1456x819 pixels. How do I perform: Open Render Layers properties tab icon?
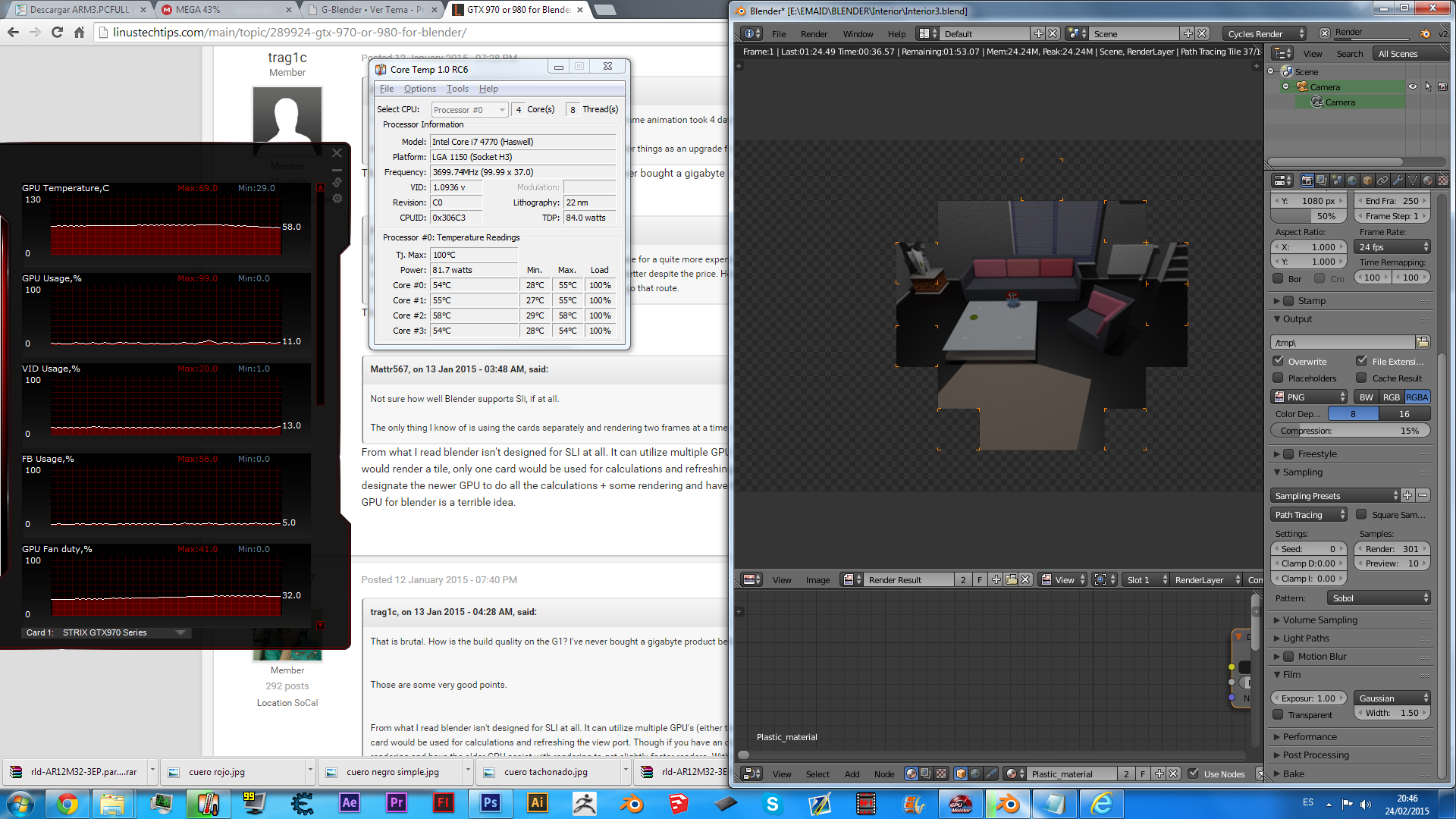click(x=1322, y=180)
